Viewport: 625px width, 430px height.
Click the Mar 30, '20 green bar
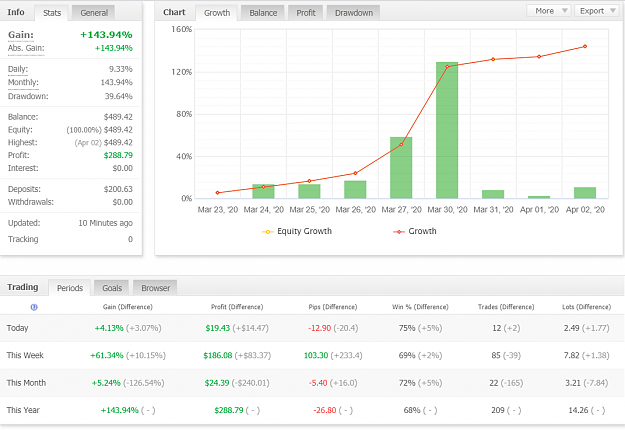(x=447, y=130)
